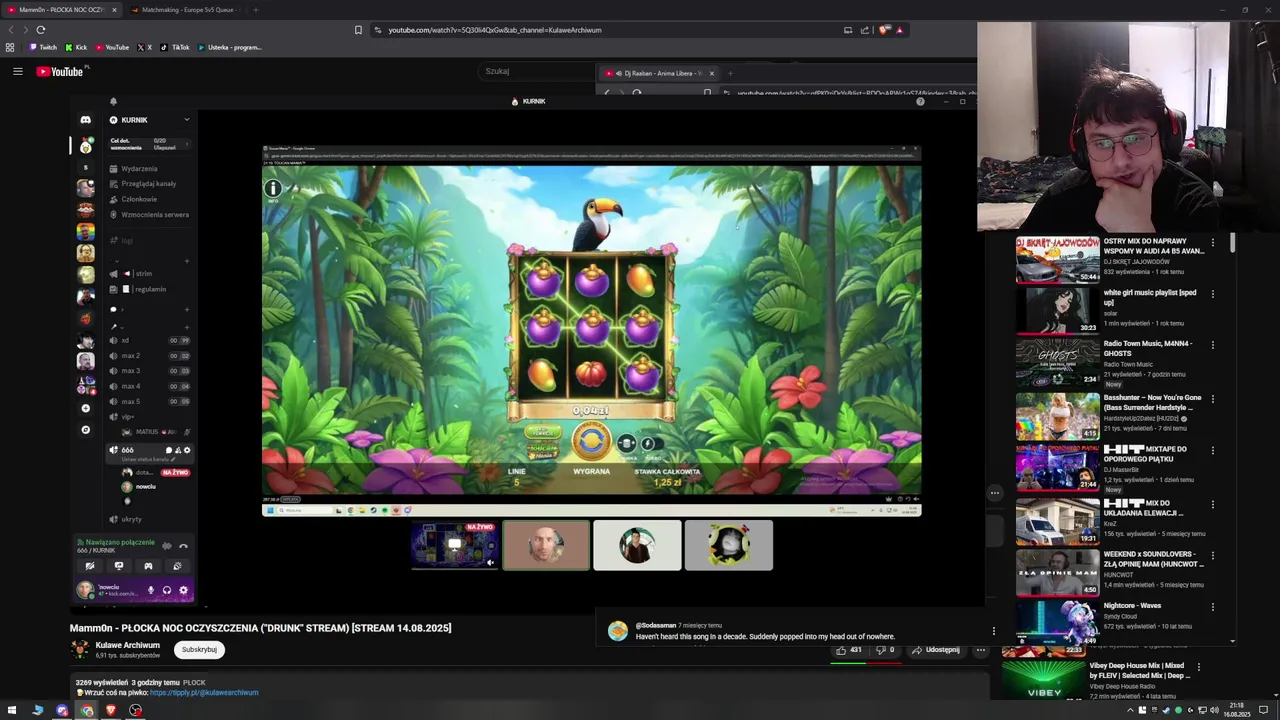Viewport: 1280px width, 720px height.
Task: Open the regulamin channel in Discord
Action: (150, 289)
